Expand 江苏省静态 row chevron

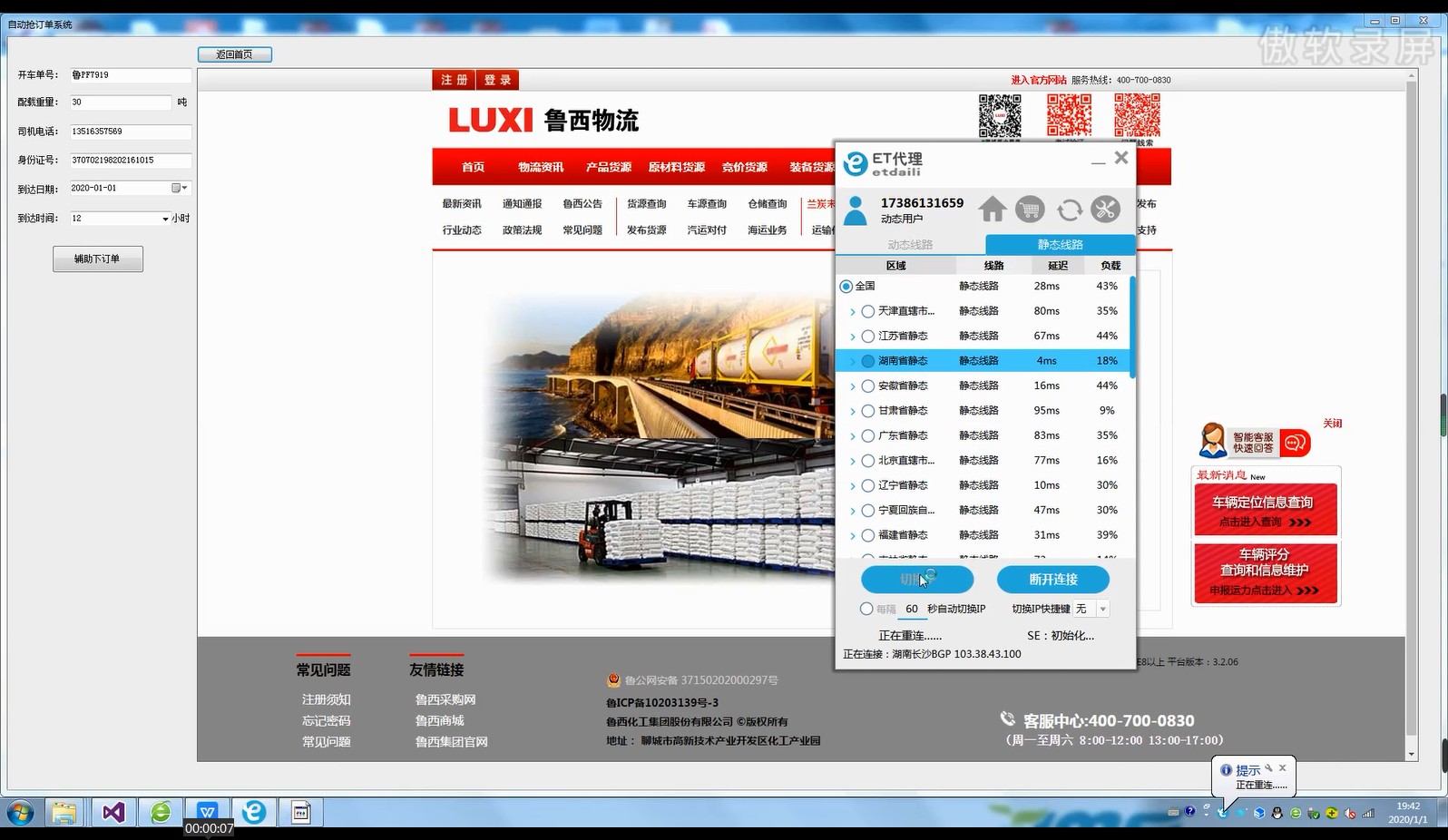coord(853,336)
